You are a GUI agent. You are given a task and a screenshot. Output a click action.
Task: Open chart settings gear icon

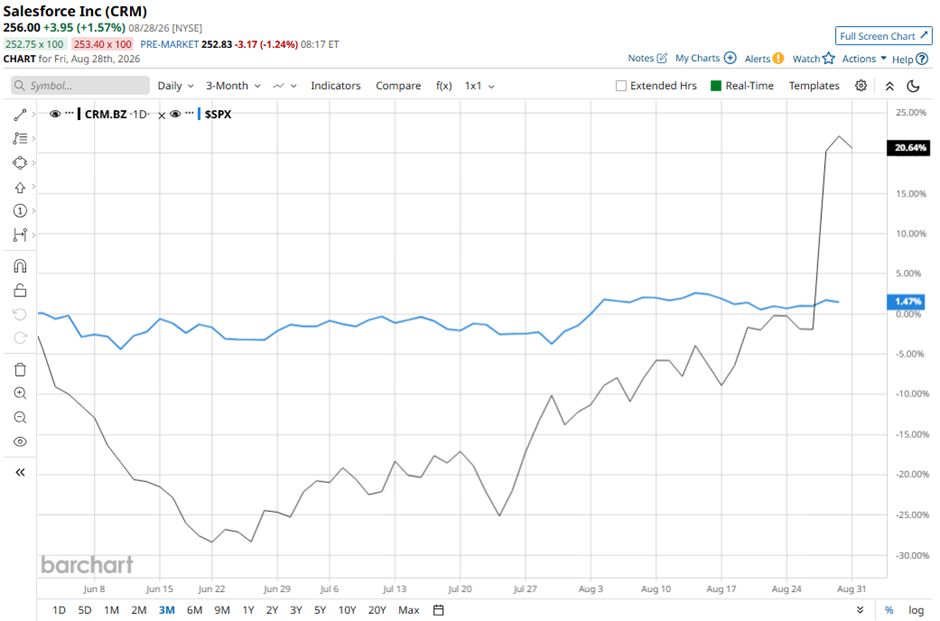[x=861, y=86]
